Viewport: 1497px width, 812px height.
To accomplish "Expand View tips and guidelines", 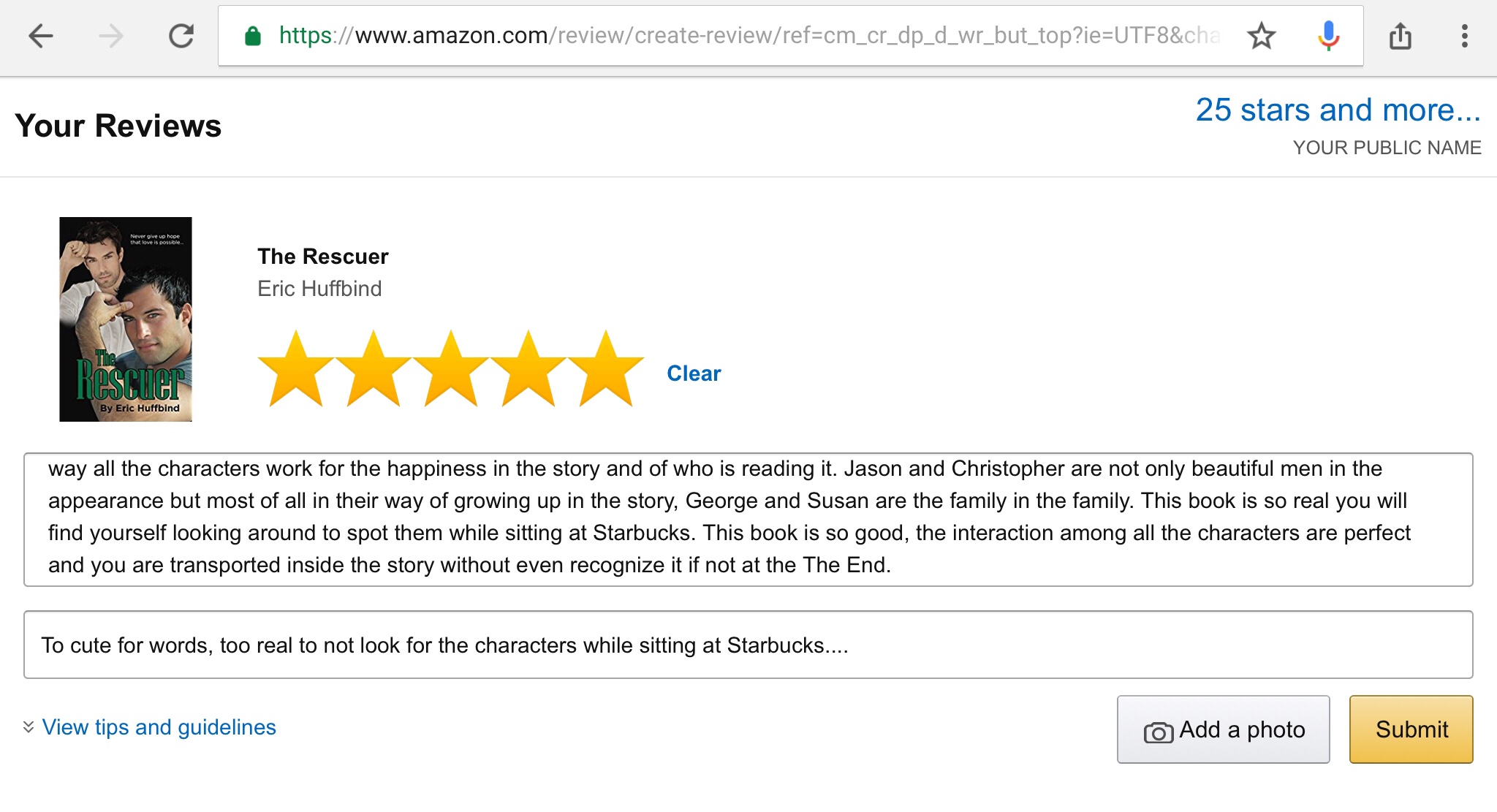I will point(158,727).
